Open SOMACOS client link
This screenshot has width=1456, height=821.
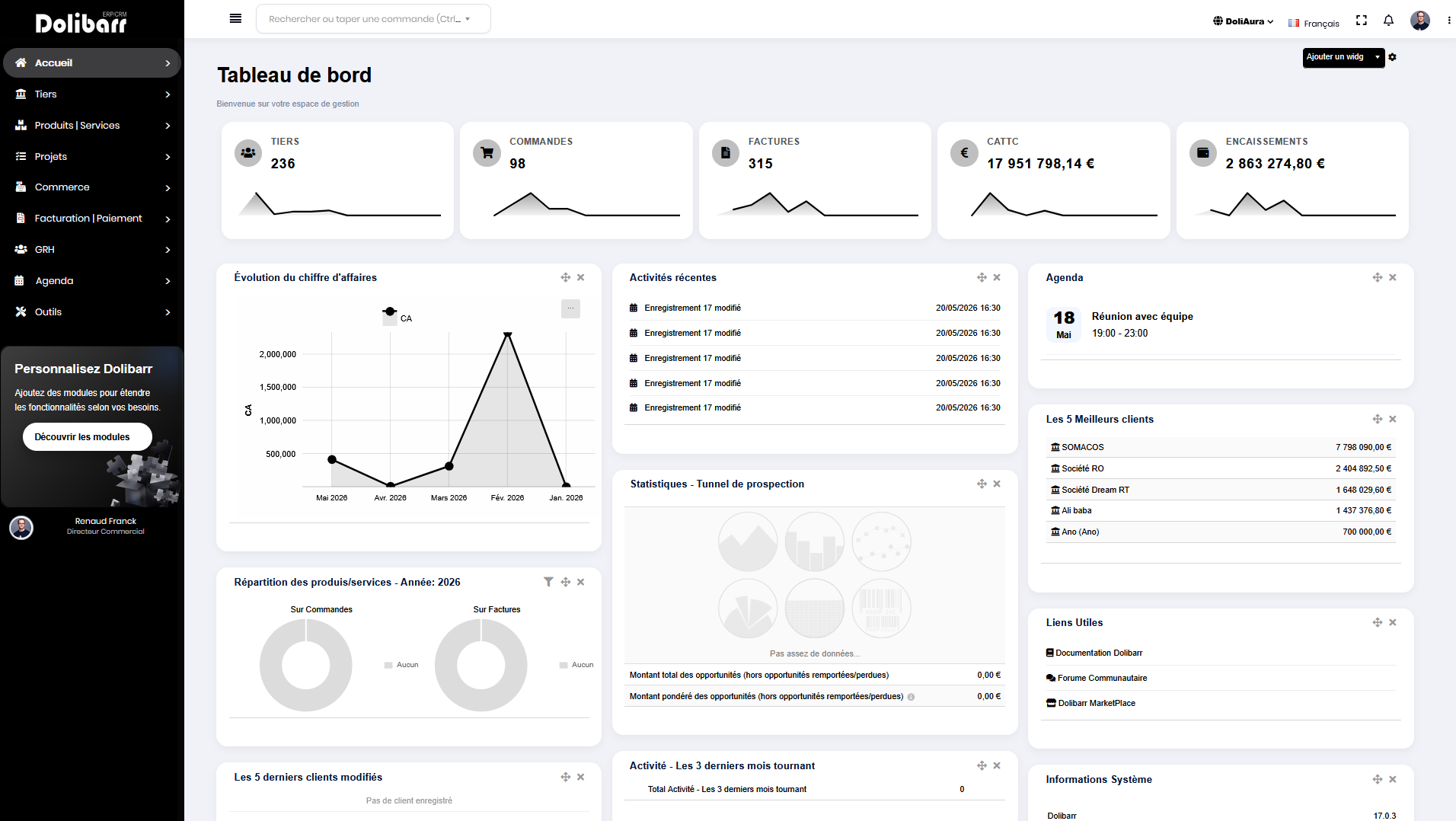(x=1078, y=448)
